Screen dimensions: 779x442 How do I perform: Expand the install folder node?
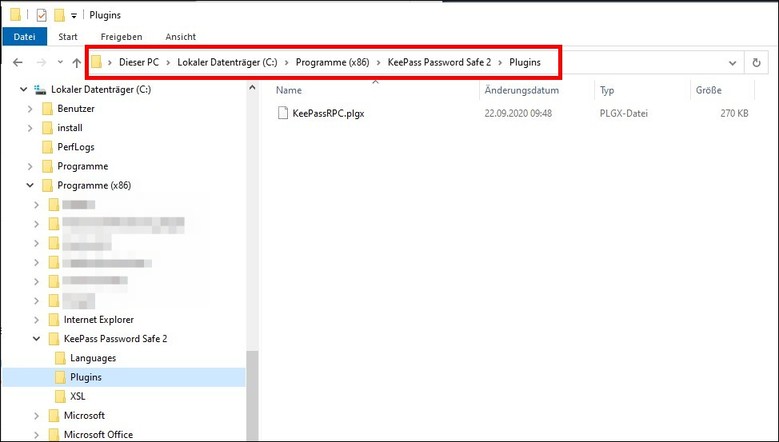pyautogui.click(x=30, y=128)
